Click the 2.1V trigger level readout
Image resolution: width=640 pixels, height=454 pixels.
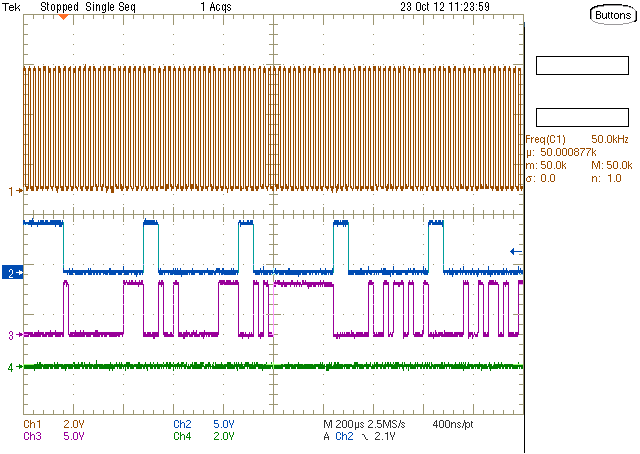pos(384,436)
